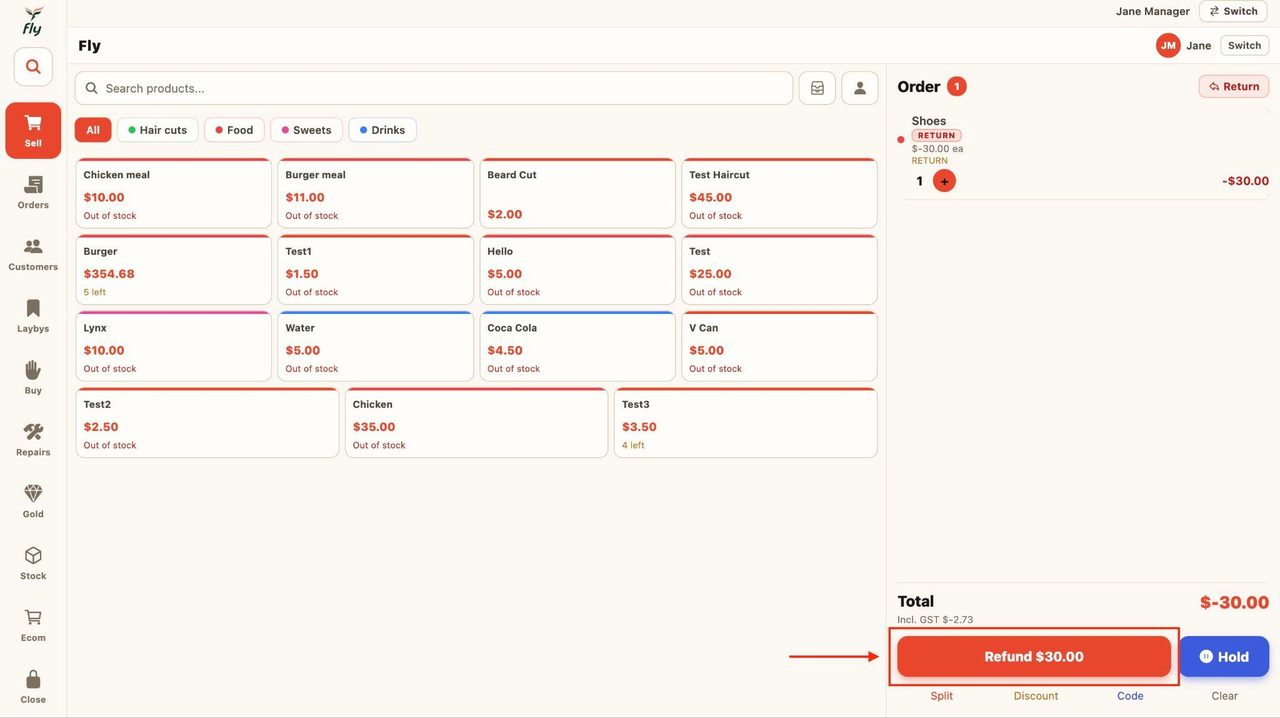Open Stock from the sidebar

33,564
